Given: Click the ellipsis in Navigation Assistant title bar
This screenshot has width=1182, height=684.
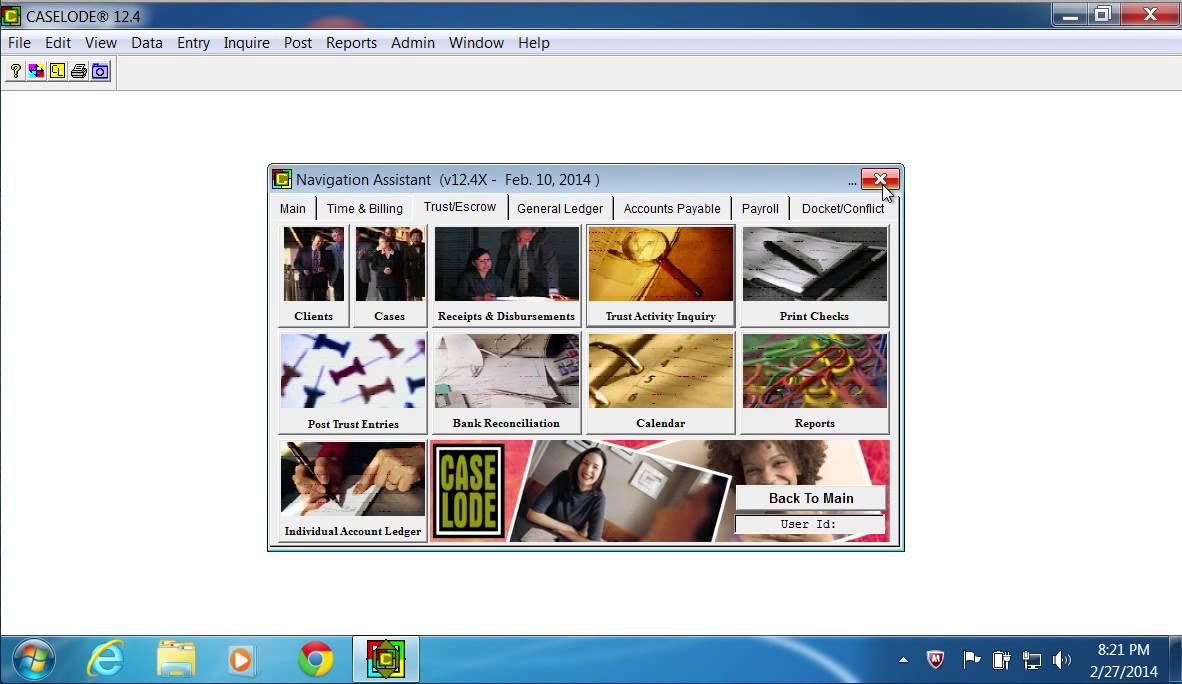Looking at the screenshot, I should (852, 182).
